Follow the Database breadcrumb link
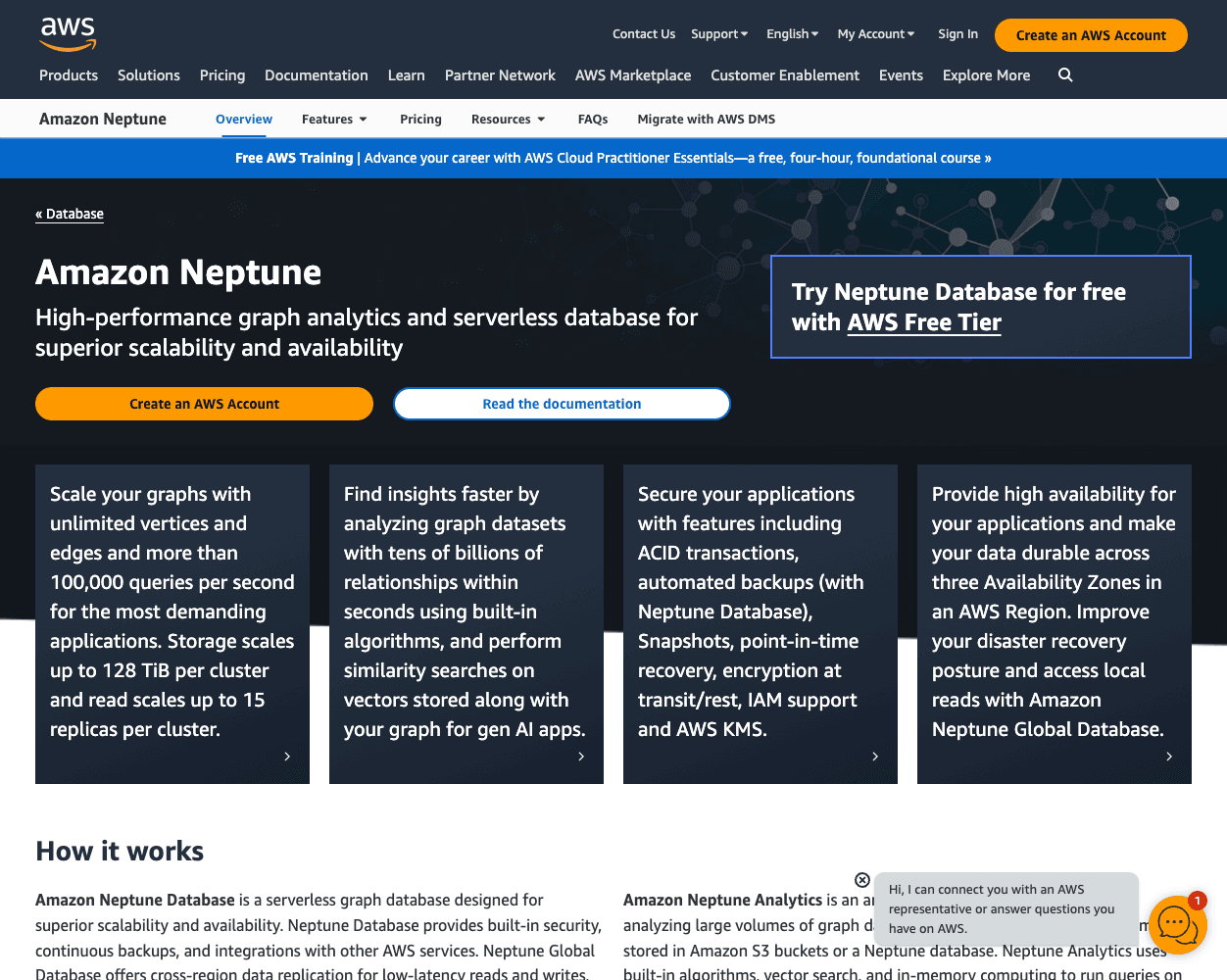This screenshot has height=980, width=1227. point(70,214)
